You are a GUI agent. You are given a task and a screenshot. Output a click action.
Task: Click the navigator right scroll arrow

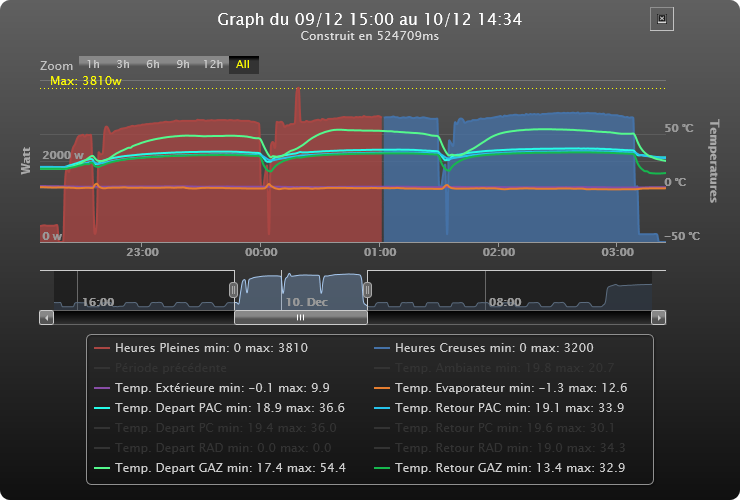click(658, 317)
